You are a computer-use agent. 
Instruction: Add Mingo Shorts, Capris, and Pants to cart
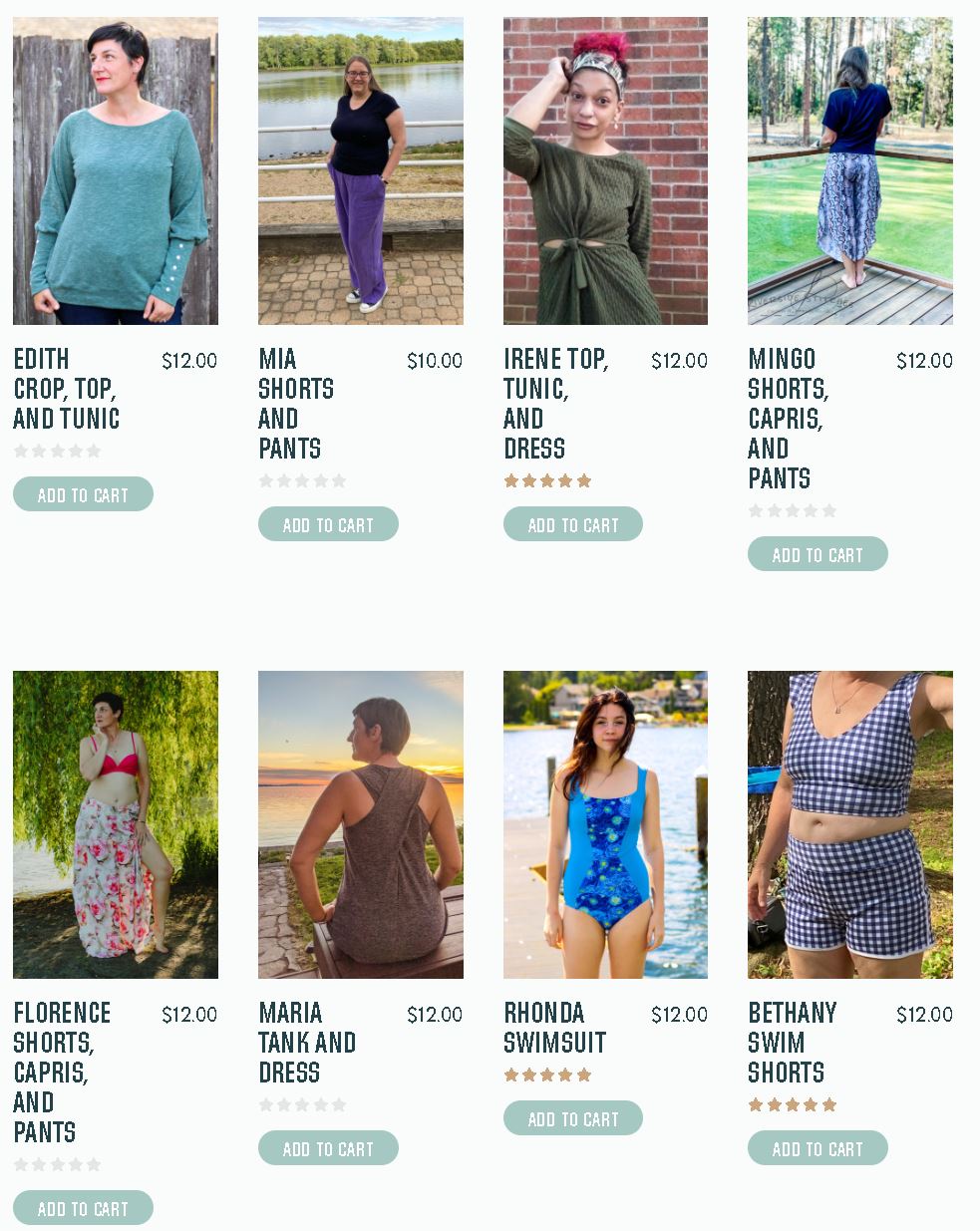[817, 554]
